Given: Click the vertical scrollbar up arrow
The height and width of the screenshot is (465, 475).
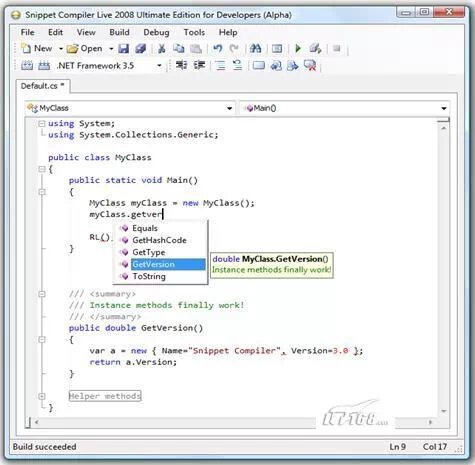Looking at the screenshot, I should (444, 128).
